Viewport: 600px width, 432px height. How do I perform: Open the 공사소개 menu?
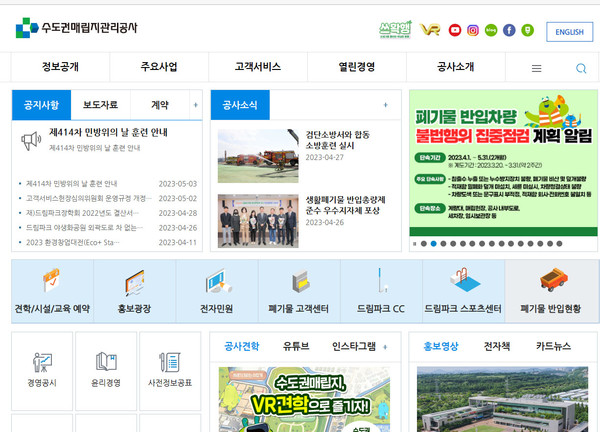click(455, 67)
